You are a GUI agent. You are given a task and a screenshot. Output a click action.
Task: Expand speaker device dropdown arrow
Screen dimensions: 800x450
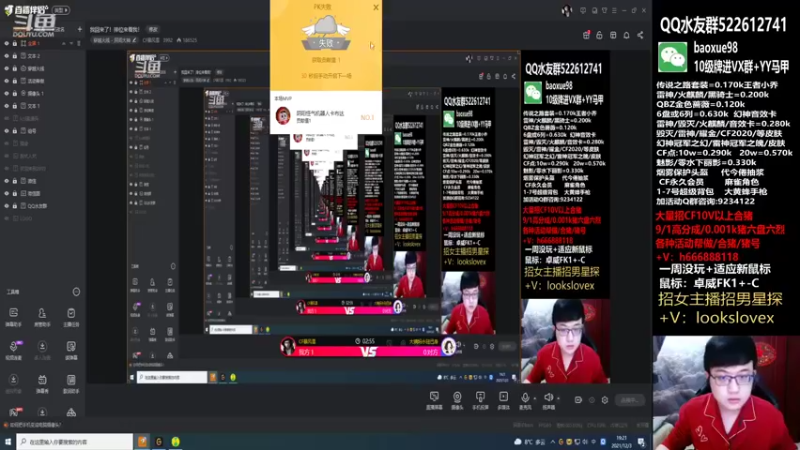point(558,398)
